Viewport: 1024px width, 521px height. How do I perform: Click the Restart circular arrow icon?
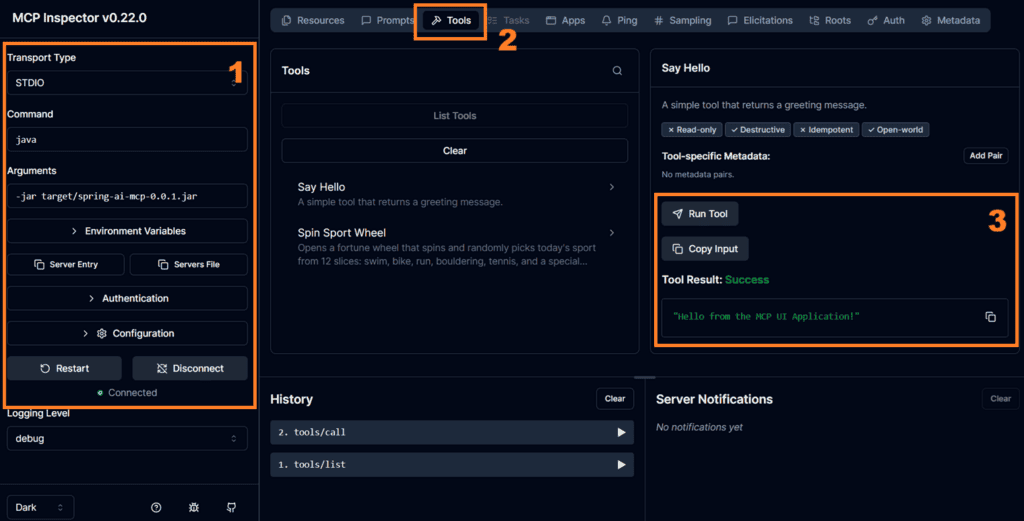pyautogui.click(x=45, y=368)
